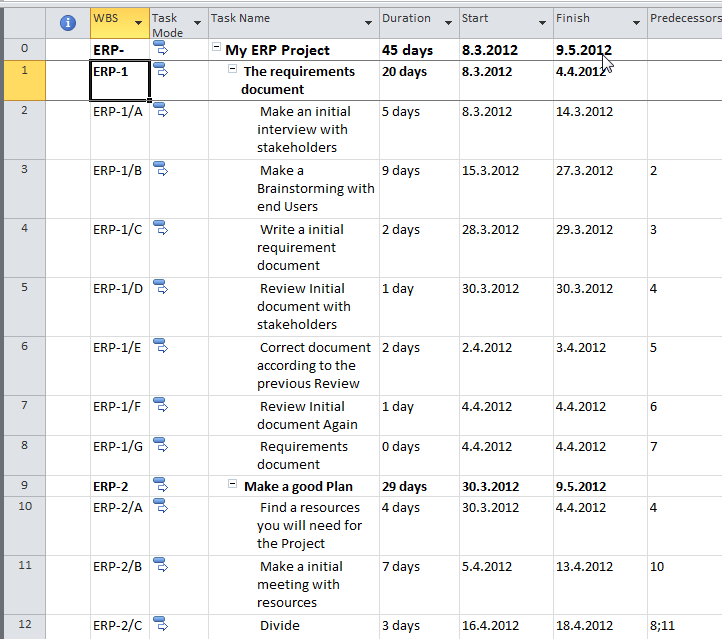Click the task mode icon for ERP-1/C
The width and height of the screenshot is (722, 639).
pyautogui.click(x=161, y=228)
